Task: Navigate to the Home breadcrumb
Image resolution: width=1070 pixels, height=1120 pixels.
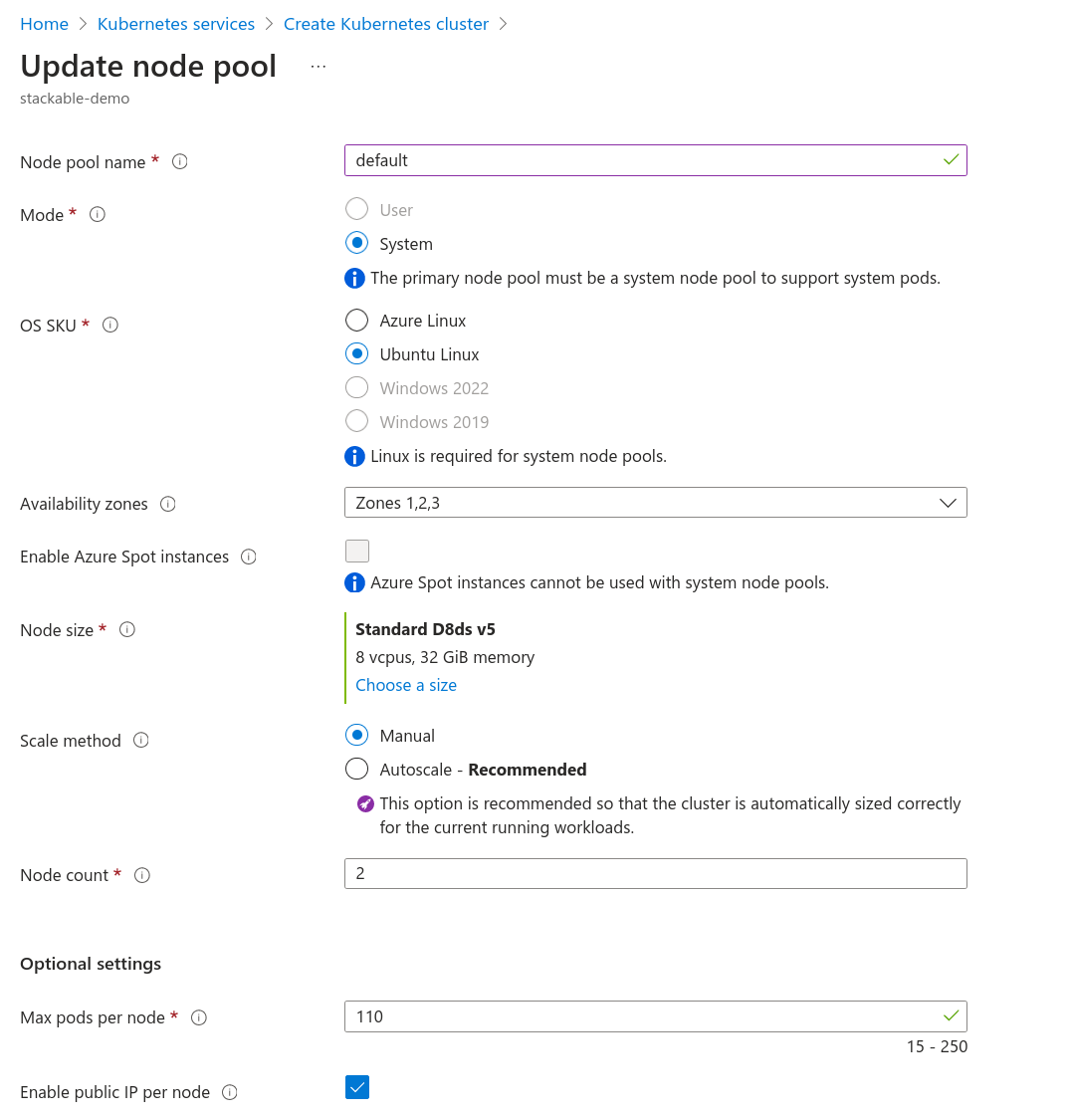Action: coord(44,24)
